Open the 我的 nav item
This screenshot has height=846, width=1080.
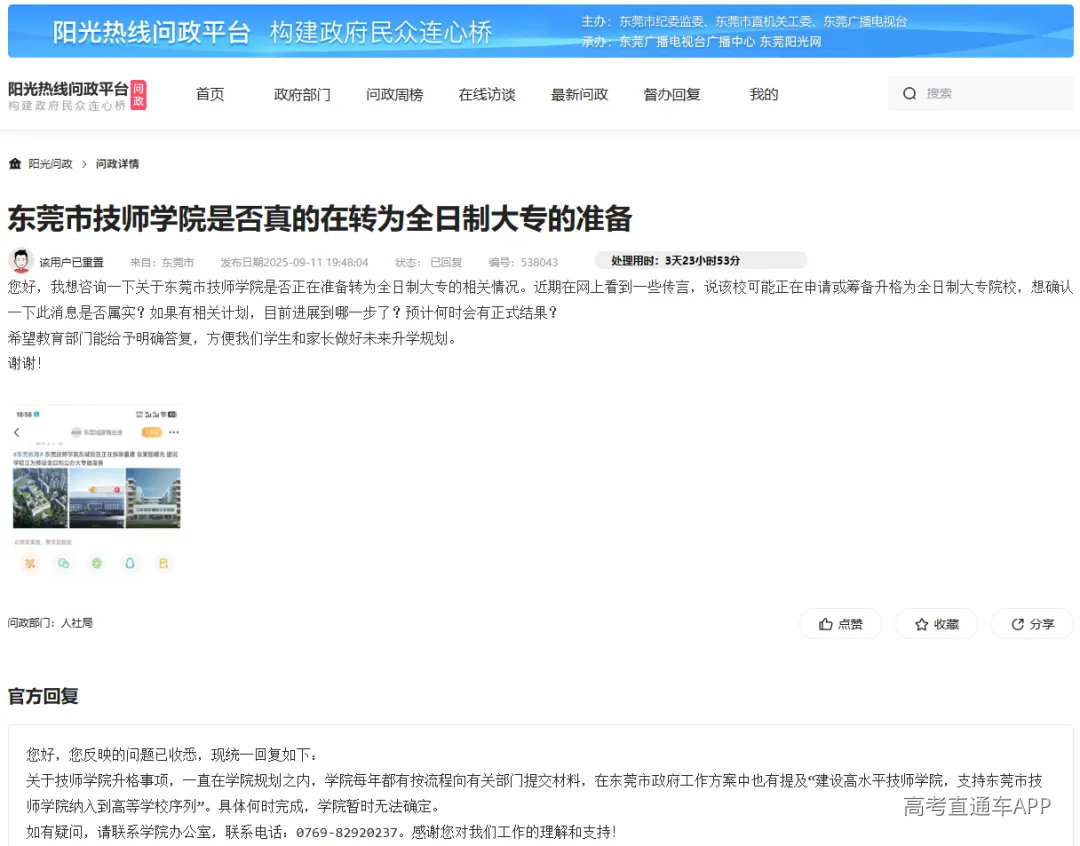[x=764, y=94]
